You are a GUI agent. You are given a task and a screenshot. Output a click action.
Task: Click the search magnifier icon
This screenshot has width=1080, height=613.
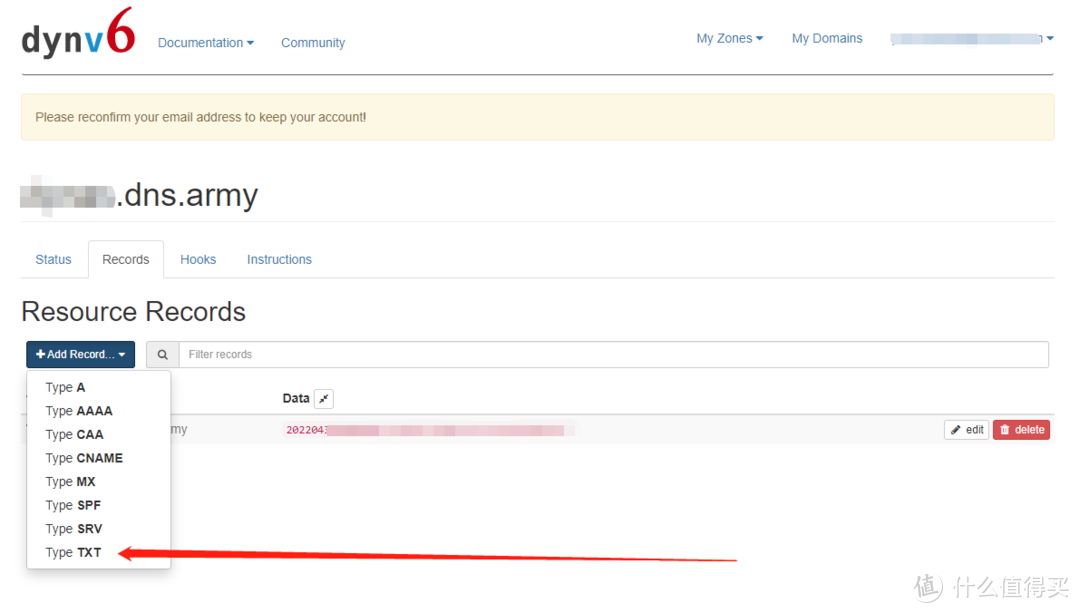click(163, 355)
